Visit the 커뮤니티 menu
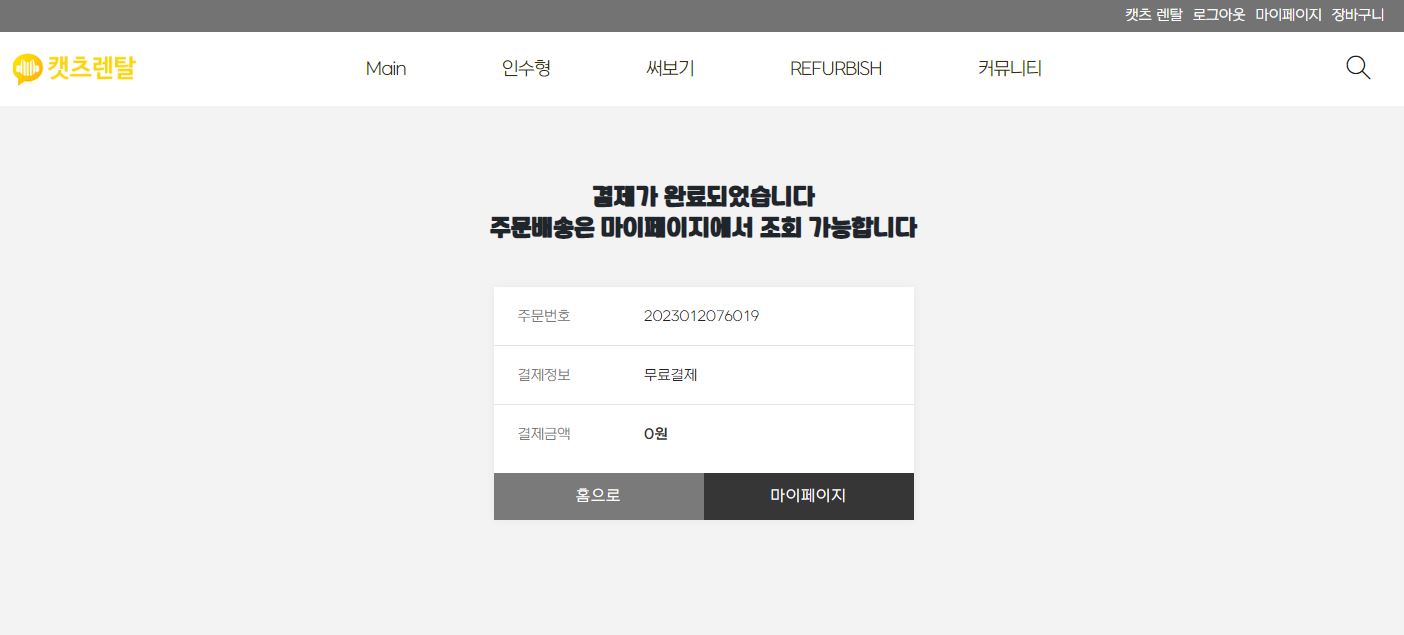The image size is (1404, 635). [x=1010, y=68]
